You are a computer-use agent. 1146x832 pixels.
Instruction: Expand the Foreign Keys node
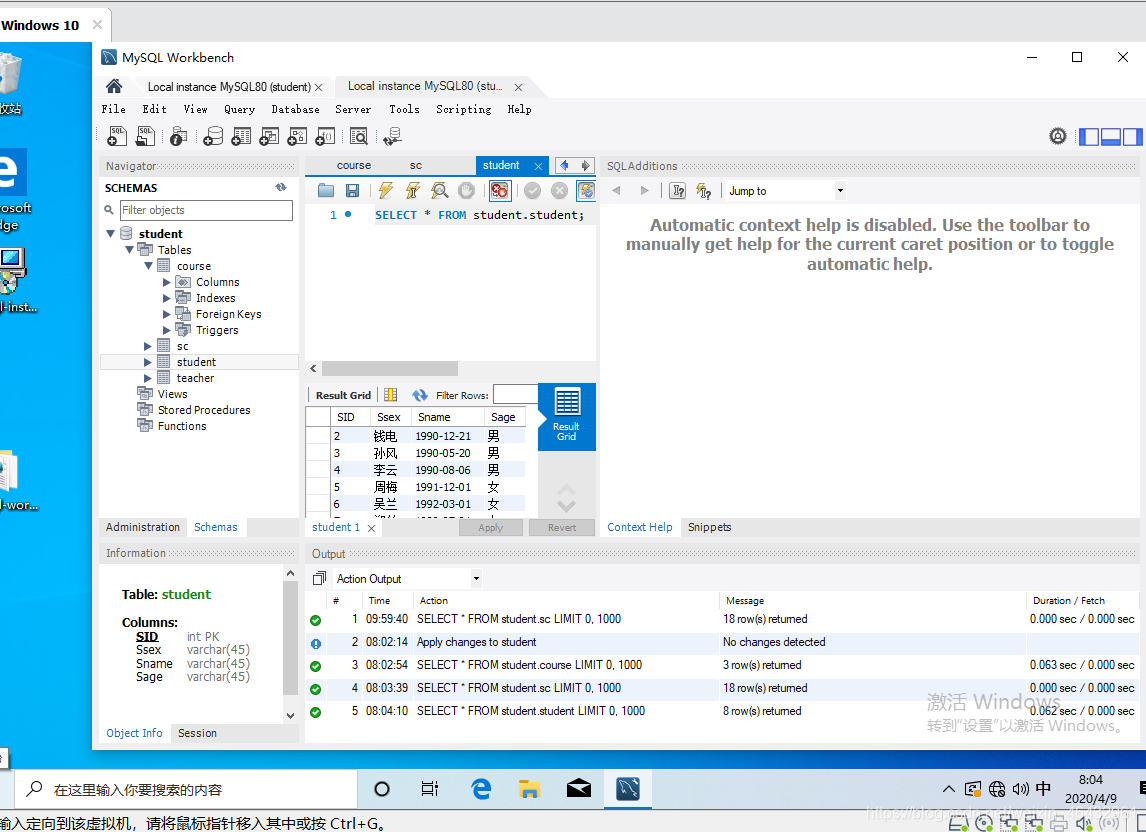click(167, 314)
